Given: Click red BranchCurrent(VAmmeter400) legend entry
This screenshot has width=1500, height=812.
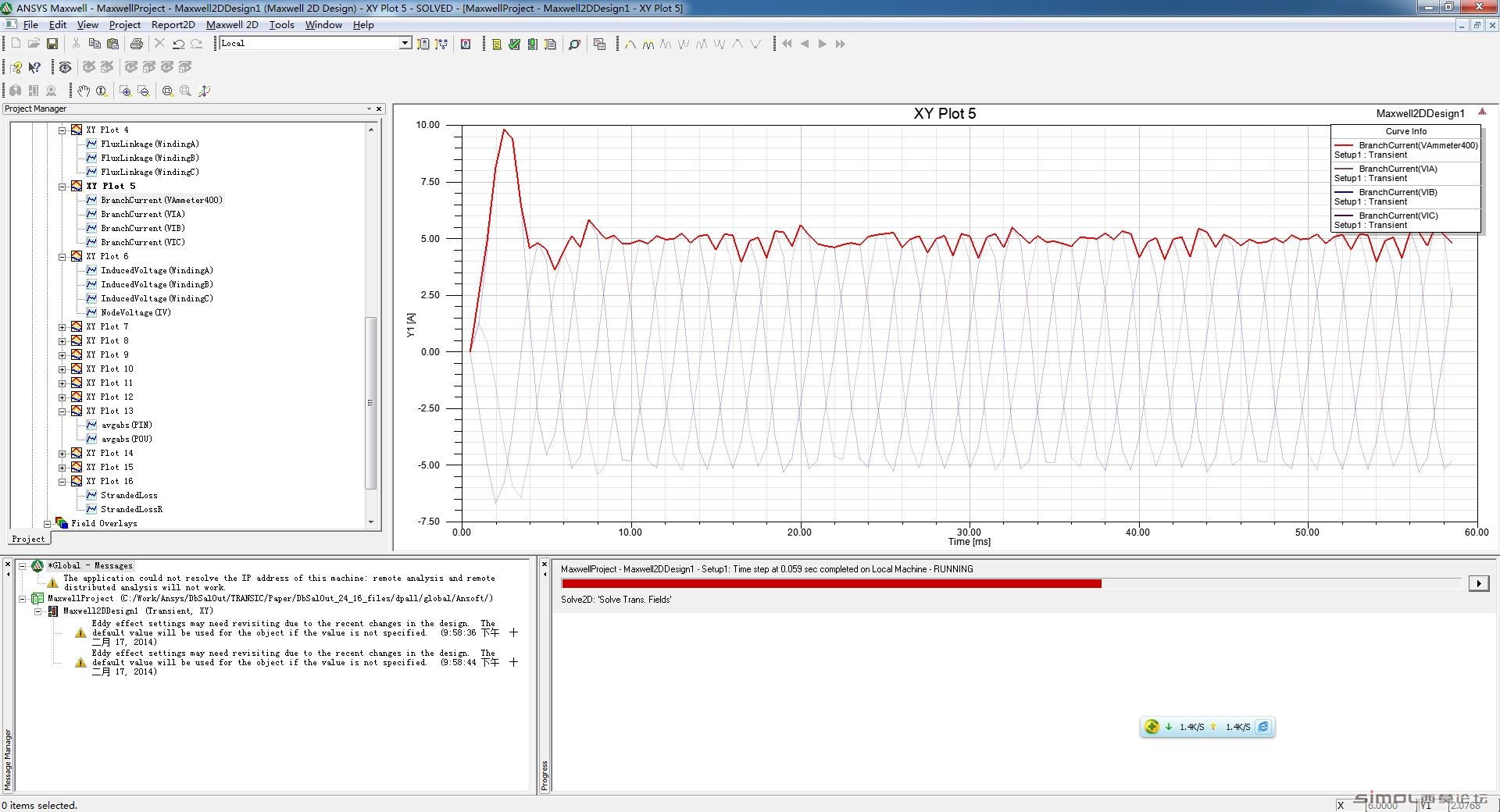Looking at the screenshot, I should click(1418, 145).
